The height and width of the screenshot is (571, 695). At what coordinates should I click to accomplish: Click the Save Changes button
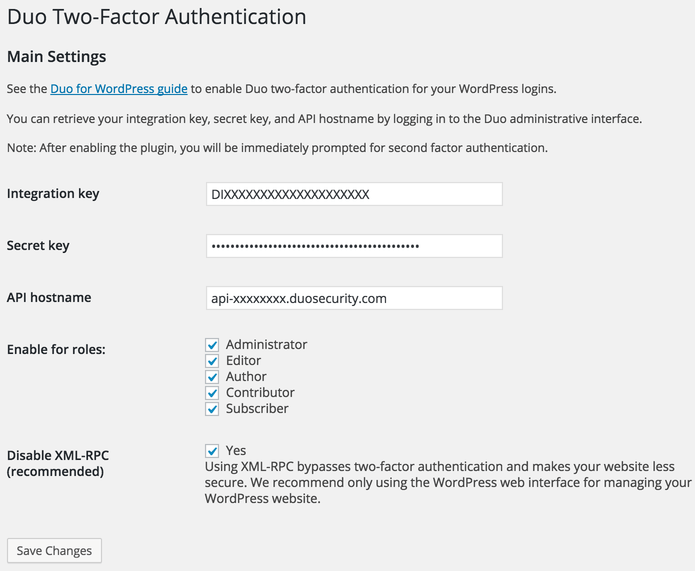click(x=55, y=551)
